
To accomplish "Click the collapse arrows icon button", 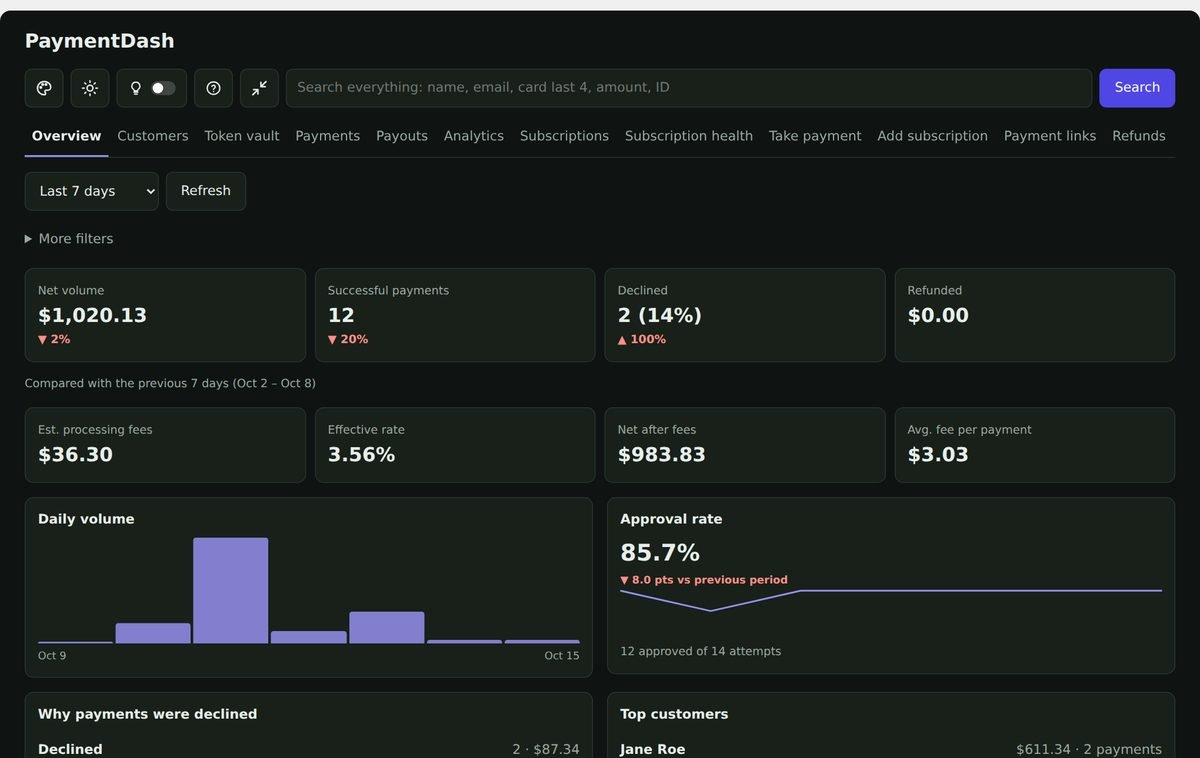I will pyautogui.click(x=259, y=88).
